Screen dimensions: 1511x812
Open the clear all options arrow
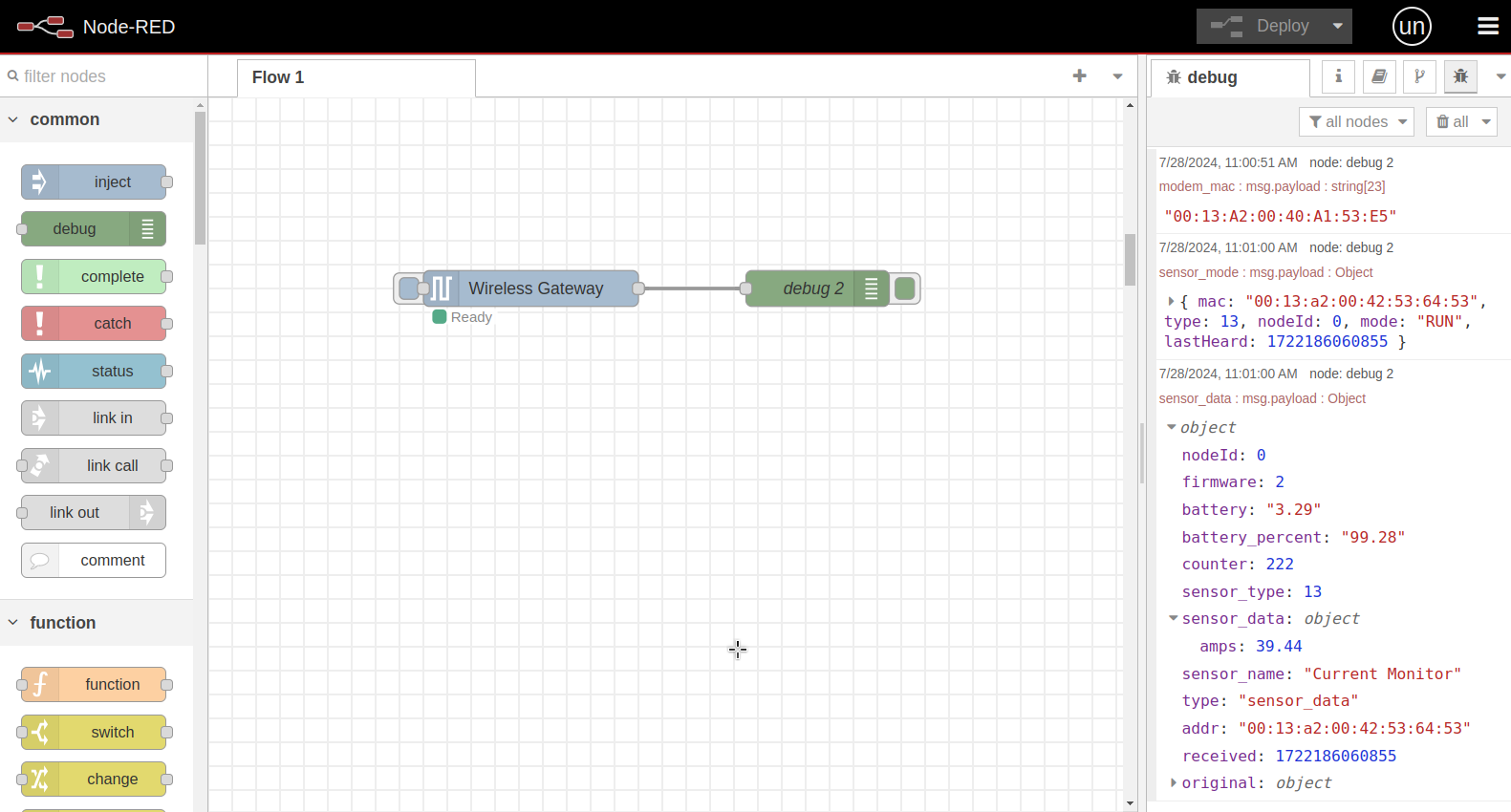point(1486,121)
